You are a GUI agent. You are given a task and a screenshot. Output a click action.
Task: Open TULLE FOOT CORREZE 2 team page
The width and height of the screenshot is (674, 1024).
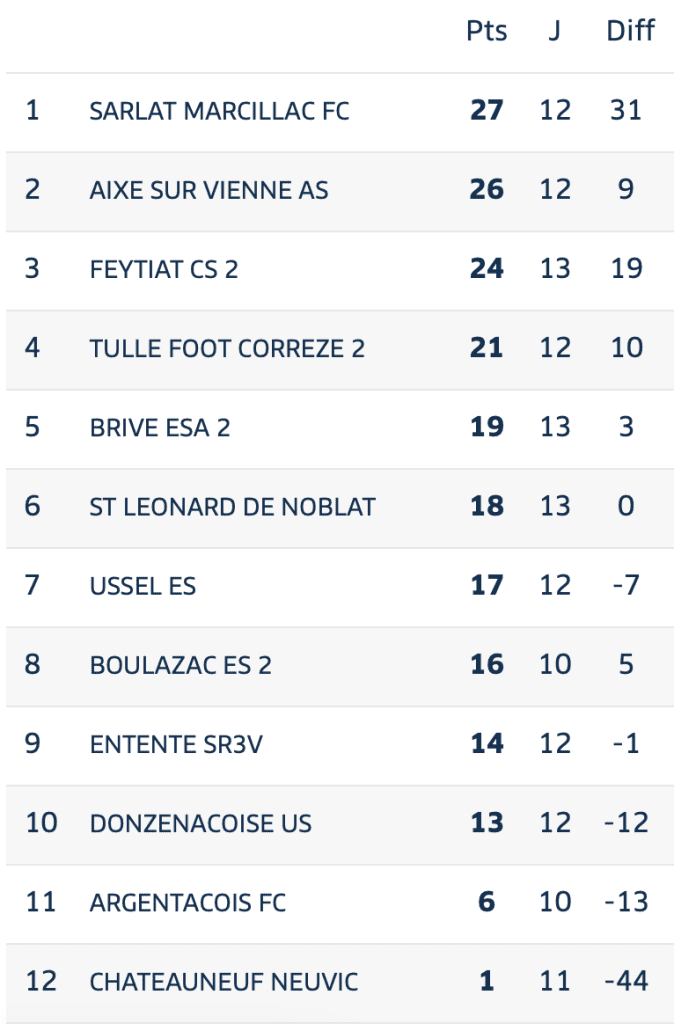[x=227, y=348]
